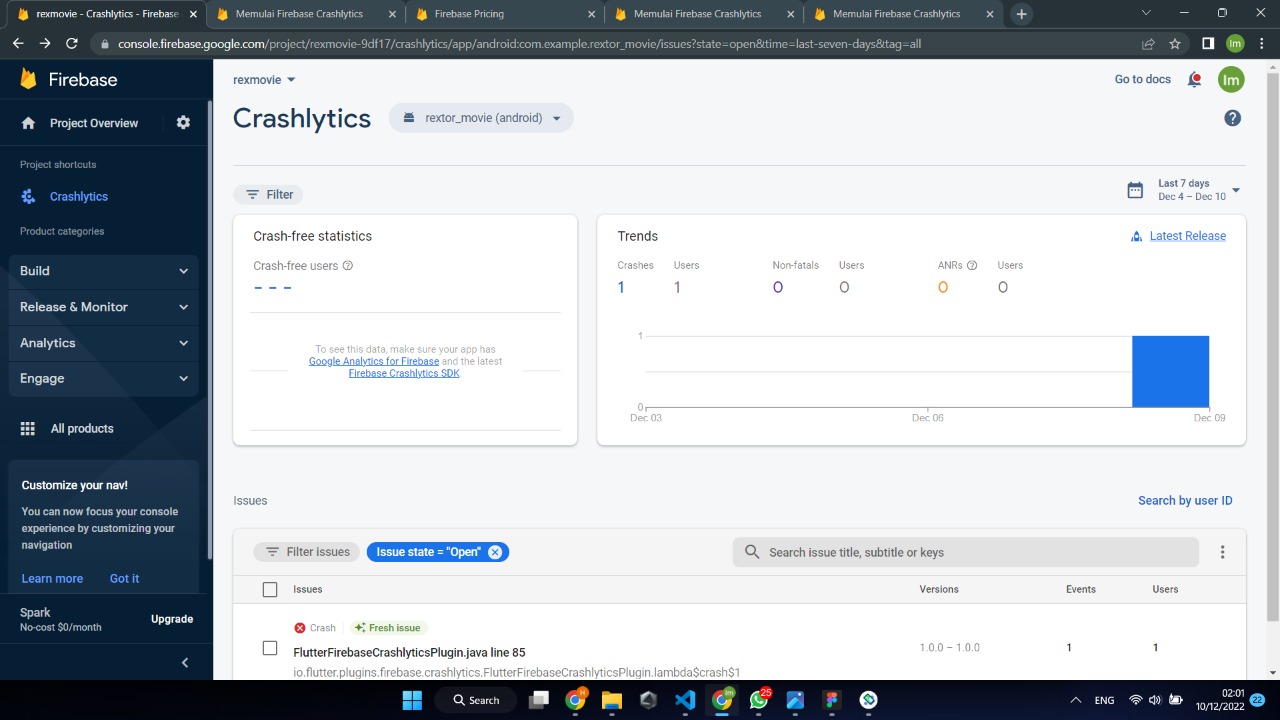Click the calendar icon for date range

(x=1135, y=190)
